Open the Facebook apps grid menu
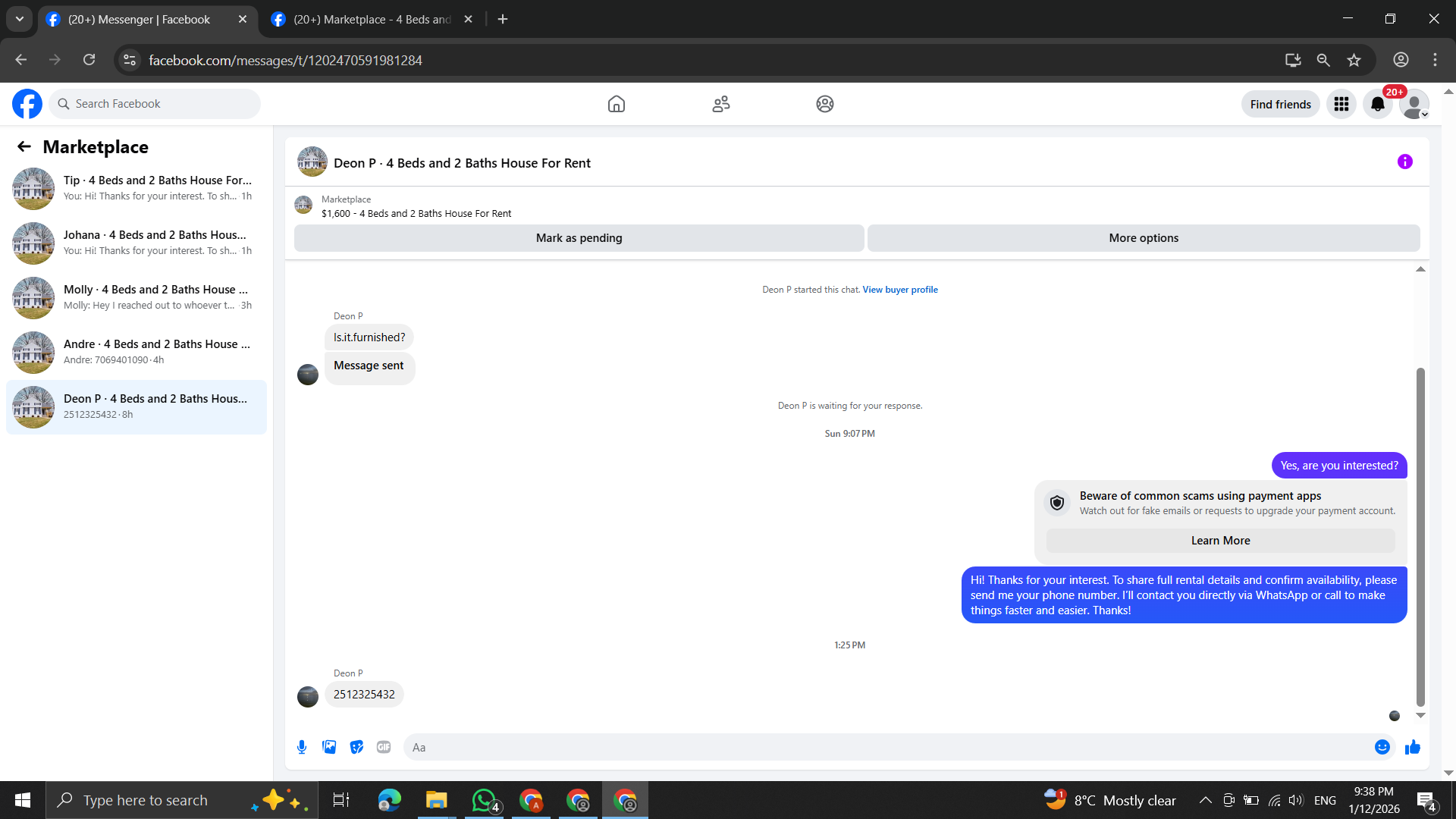The width and height of the screenshot is (1456, 819). pos(1341,104)
